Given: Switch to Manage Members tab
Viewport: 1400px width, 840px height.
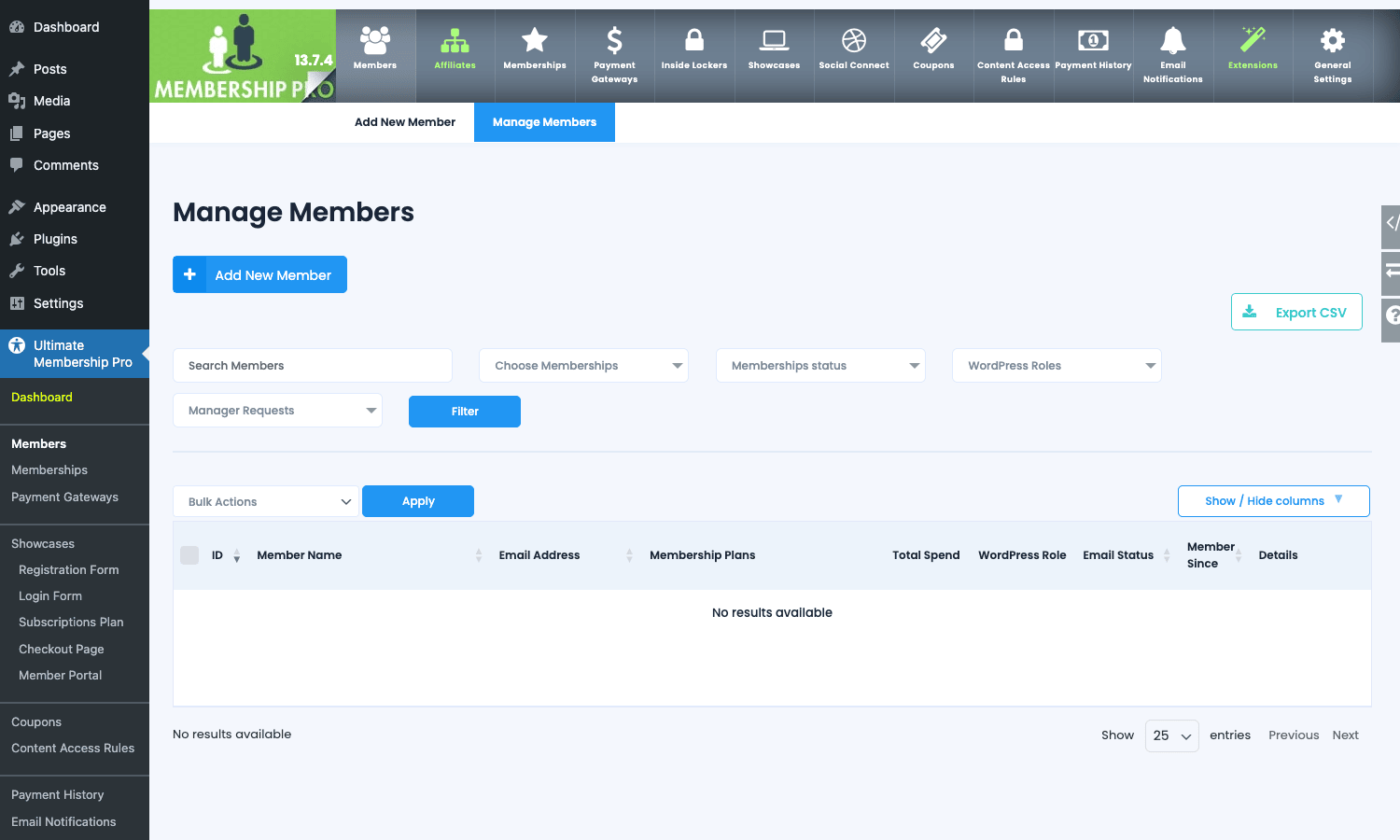Looking at the screenshot, I should pyautogui.click(x=544, y=122).
